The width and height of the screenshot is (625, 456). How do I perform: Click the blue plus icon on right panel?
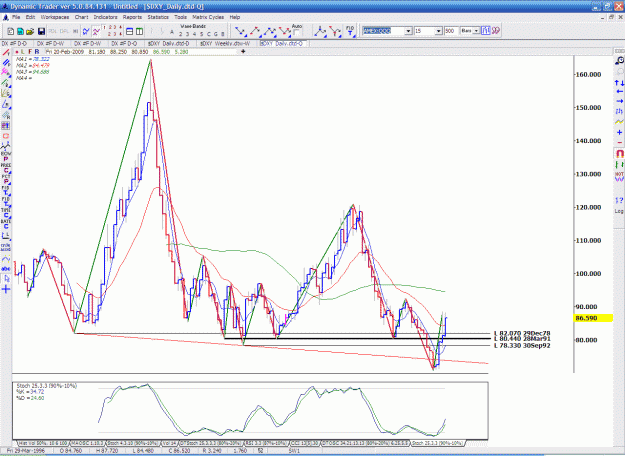(619, 132)
